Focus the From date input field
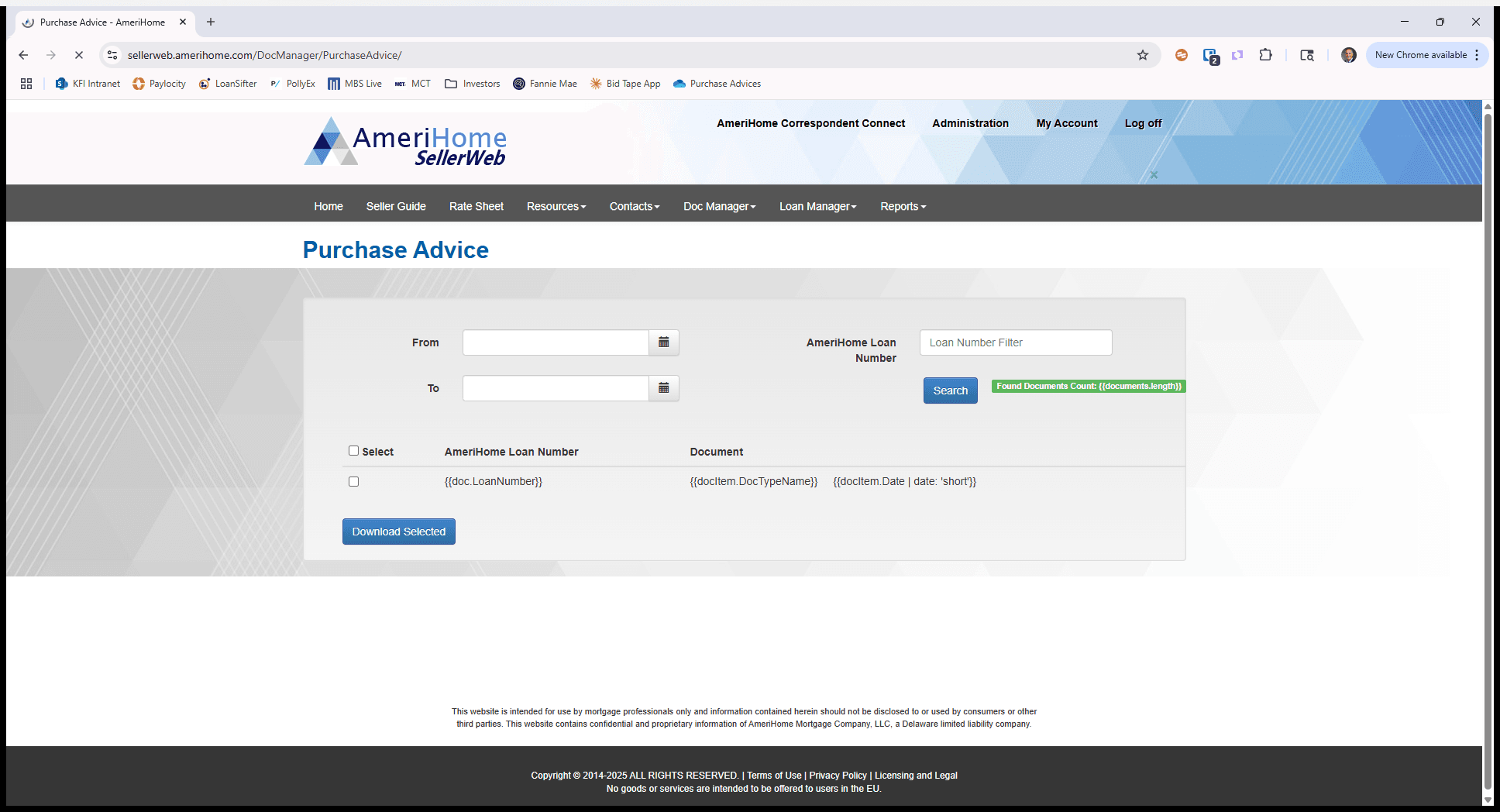 pos(556,342)
